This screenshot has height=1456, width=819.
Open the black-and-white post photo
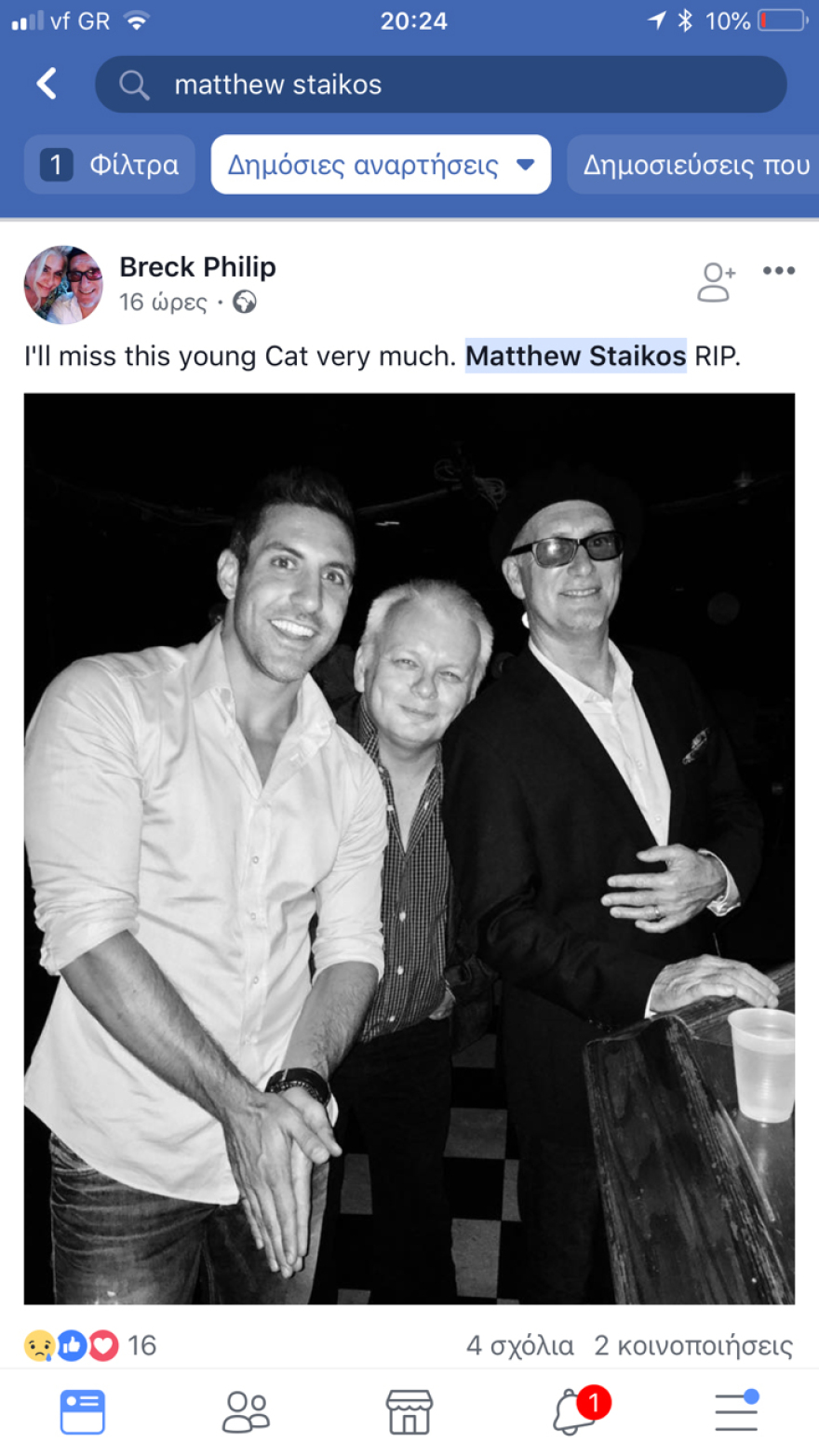tap(409, 848)
